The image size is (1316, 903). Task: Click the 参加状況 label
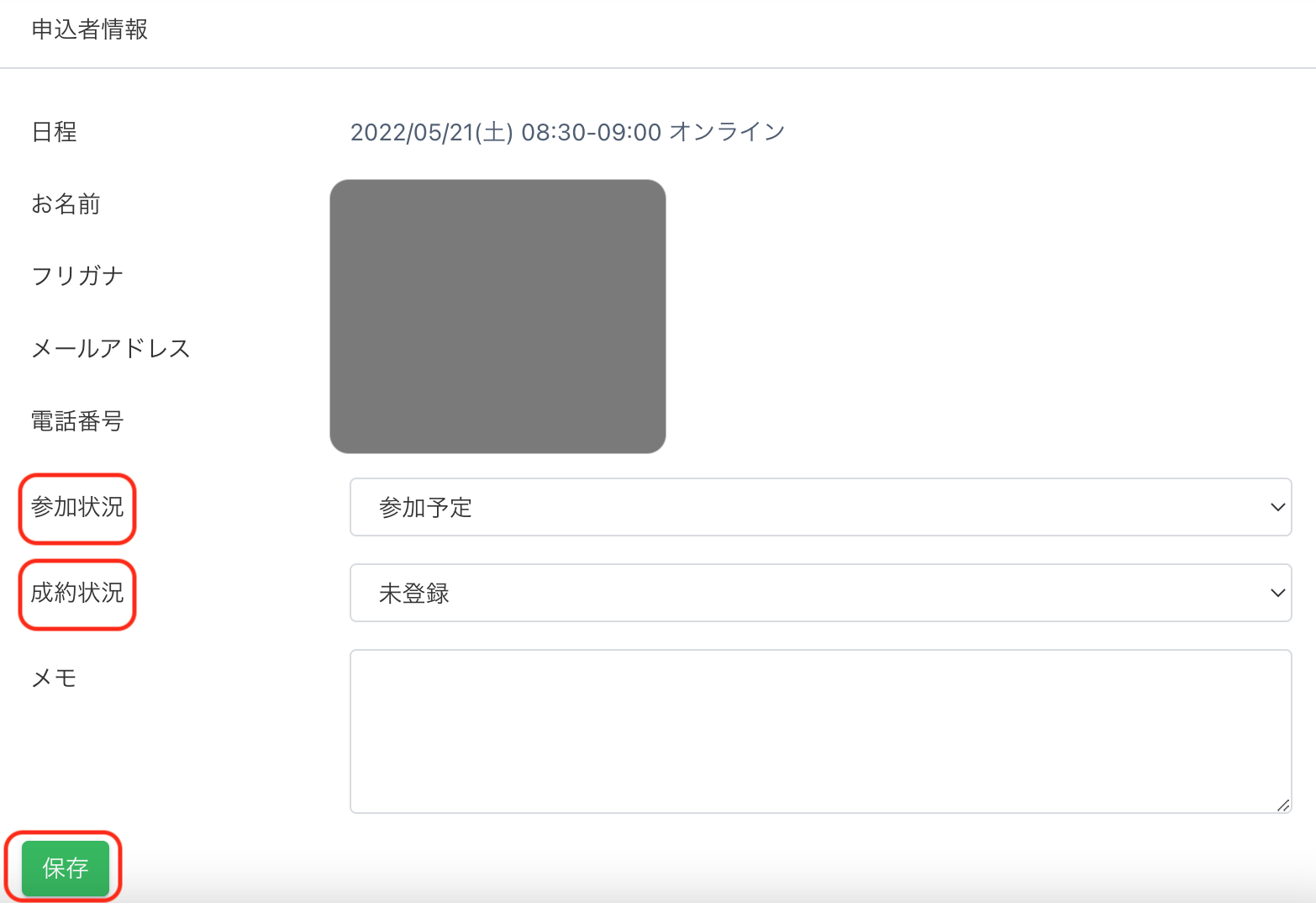77,507
